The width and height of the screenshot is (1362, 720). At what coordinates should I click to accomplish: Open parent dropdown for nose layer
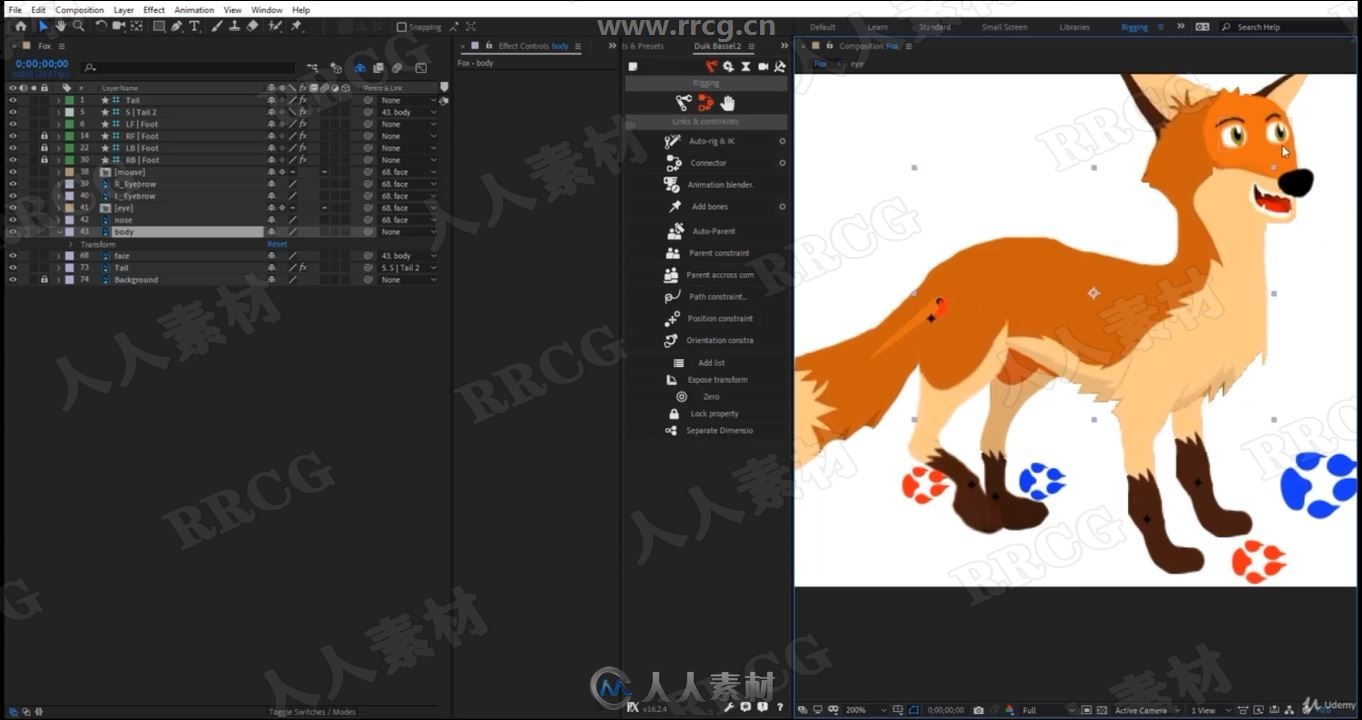click(408, 220)
